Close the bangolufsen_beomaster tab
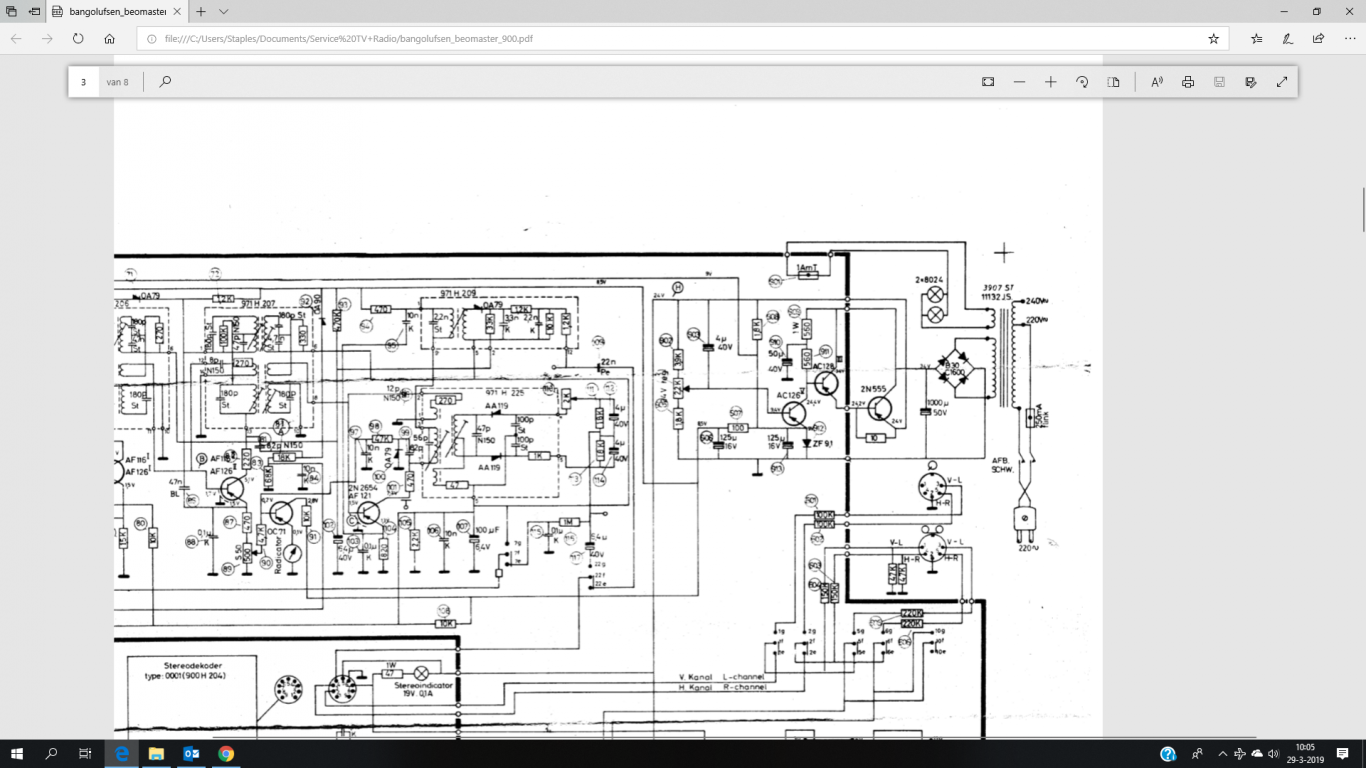Image resolution: width=1366 pixels, height=768 pixels. 178,12
